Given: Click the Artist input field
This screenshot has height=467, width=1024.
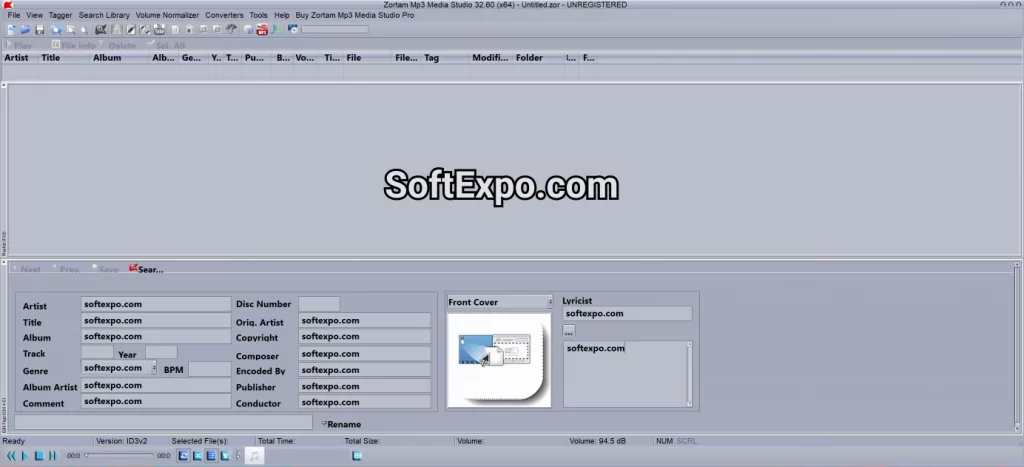Looking at the screenshot, I should (x=155, y=304).
